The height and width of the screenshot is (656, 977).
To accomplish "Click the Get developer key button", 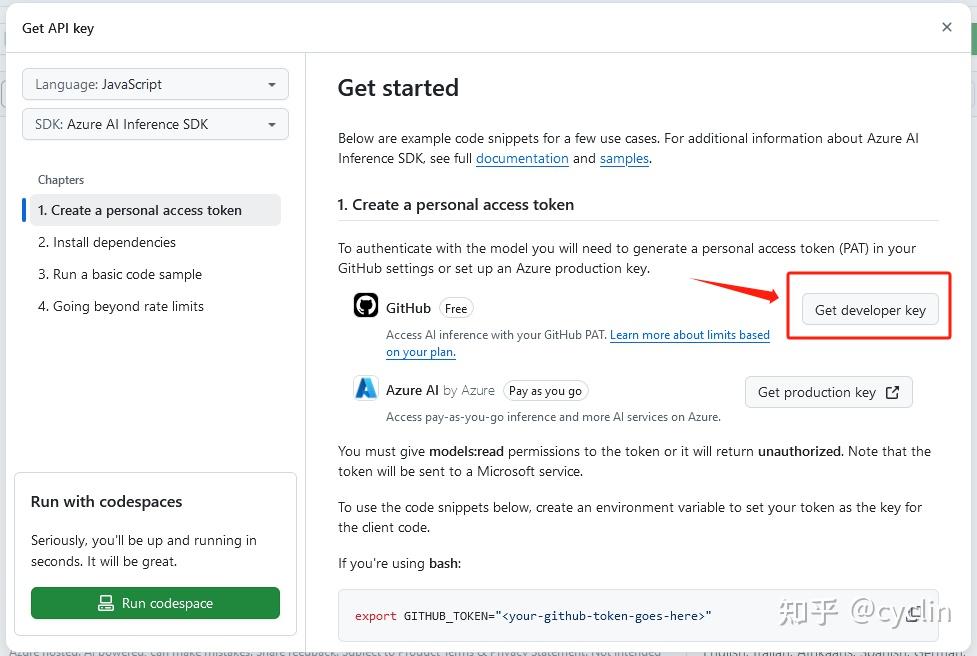I will [x=870, y=310].
